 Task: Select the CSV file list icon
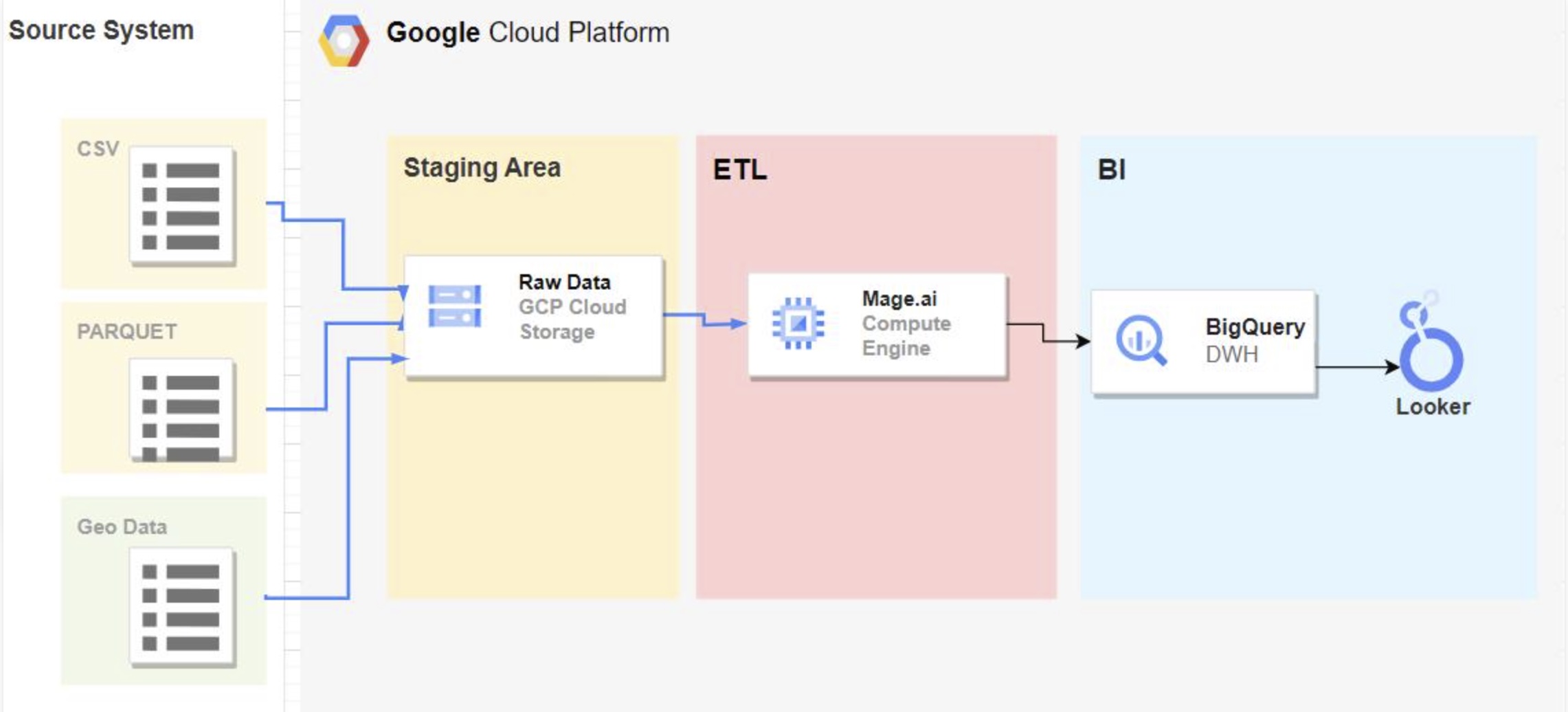tap(183, 205)
